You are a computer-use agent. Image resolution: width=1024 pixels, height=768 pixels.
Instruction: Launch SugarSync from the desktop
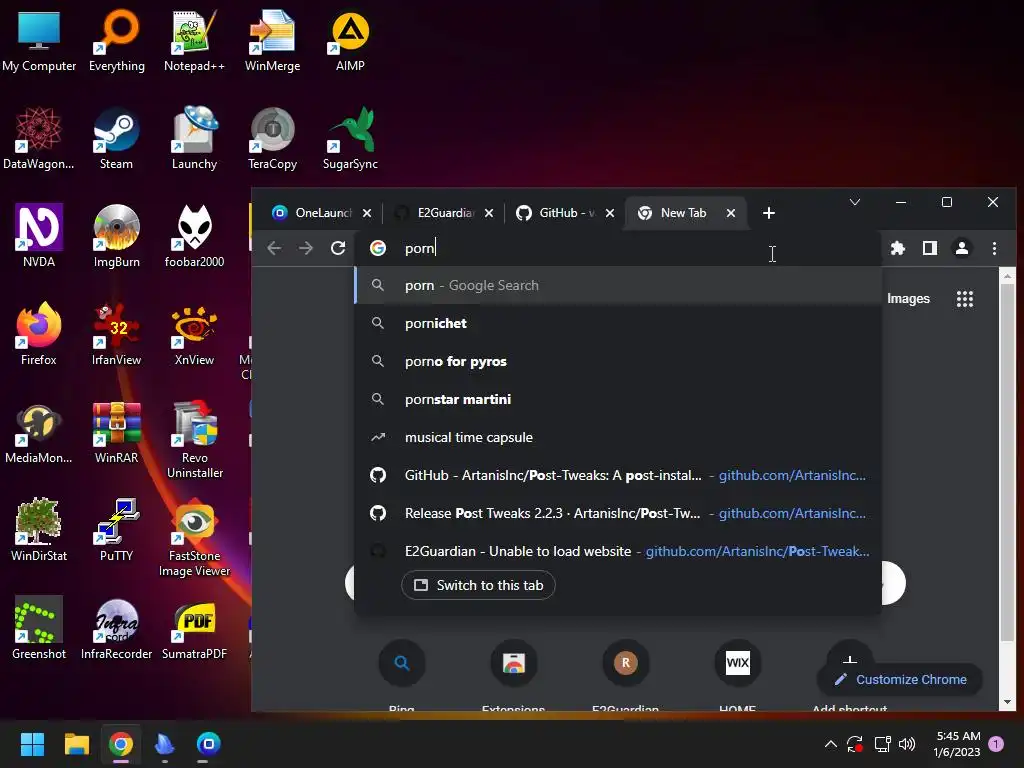350,138
